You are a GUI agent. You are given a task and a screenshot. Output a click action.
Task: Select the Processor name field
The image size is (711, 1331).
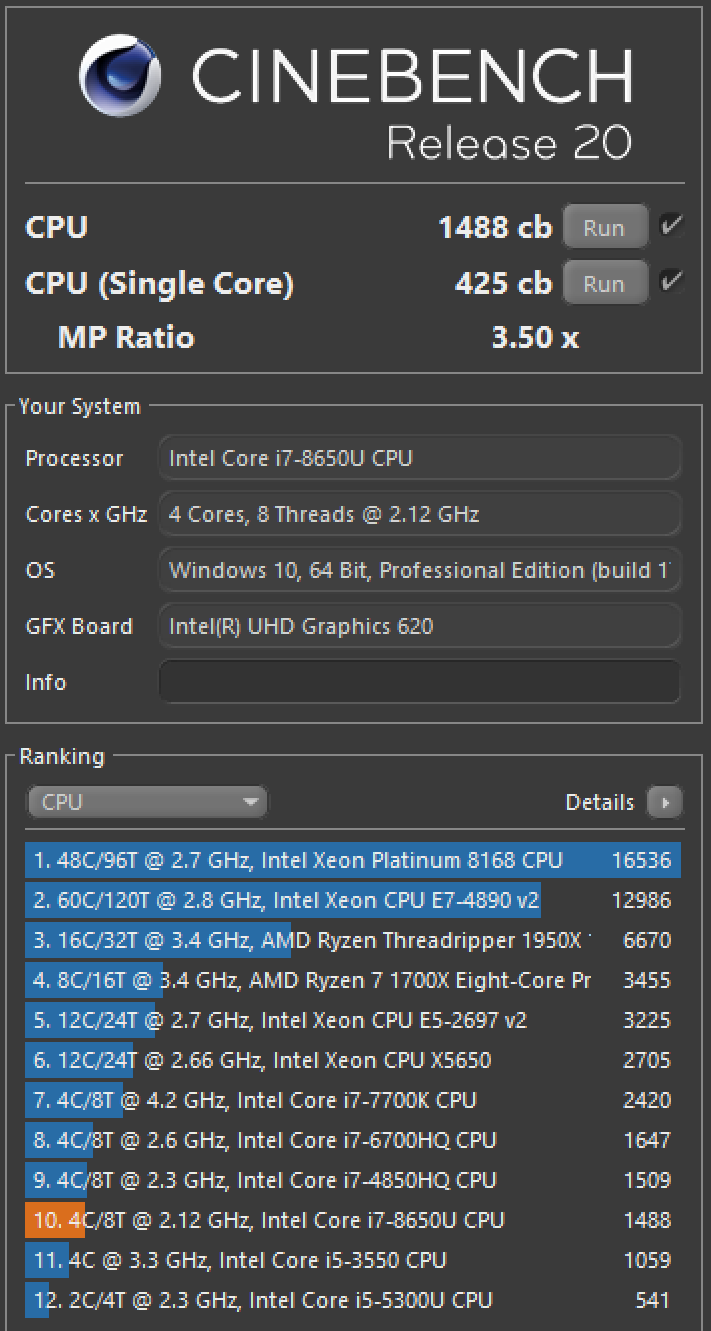(x=419, y=459)
